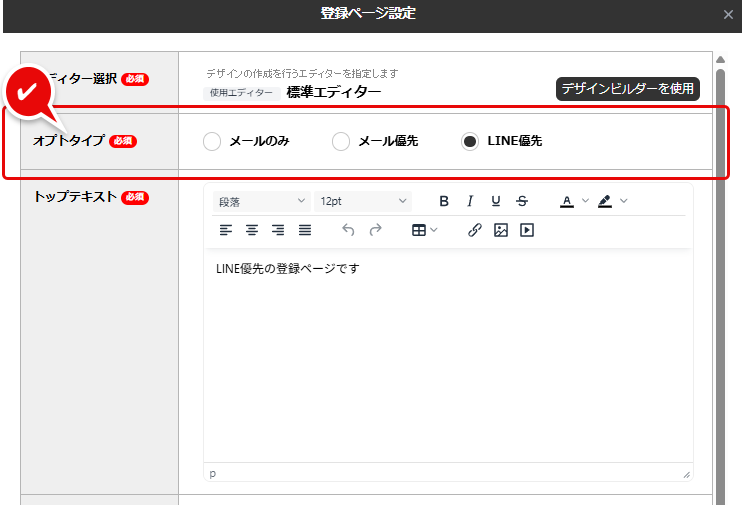The height and width of the screenshot is (505, 742).
Task: Click the 使用エディター label
Action: [x=241, y=93]
